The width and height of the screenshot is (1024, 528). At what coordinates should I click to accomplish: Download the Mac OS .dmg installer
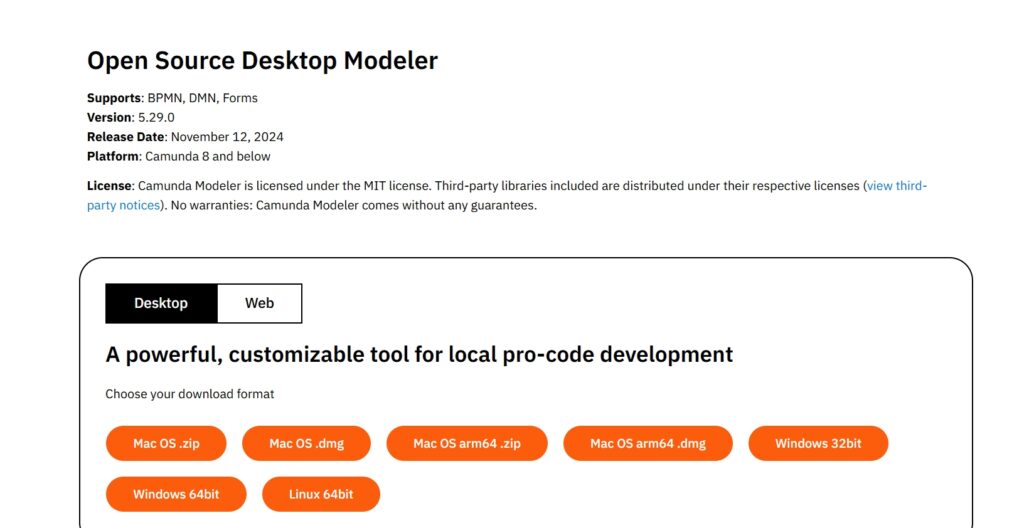306,444
